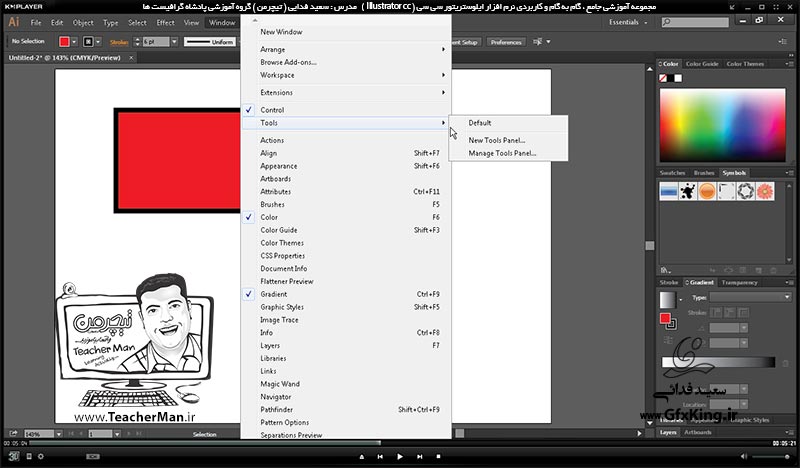This screenshot has height=468, width=800.
Task: Select the blue bar symbol
Action: click(x=668, y=191)
